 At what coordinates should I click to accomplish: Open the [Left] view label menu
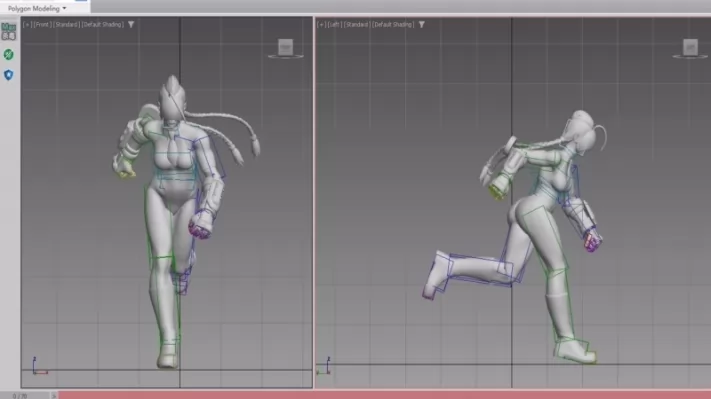pos(335,24)
